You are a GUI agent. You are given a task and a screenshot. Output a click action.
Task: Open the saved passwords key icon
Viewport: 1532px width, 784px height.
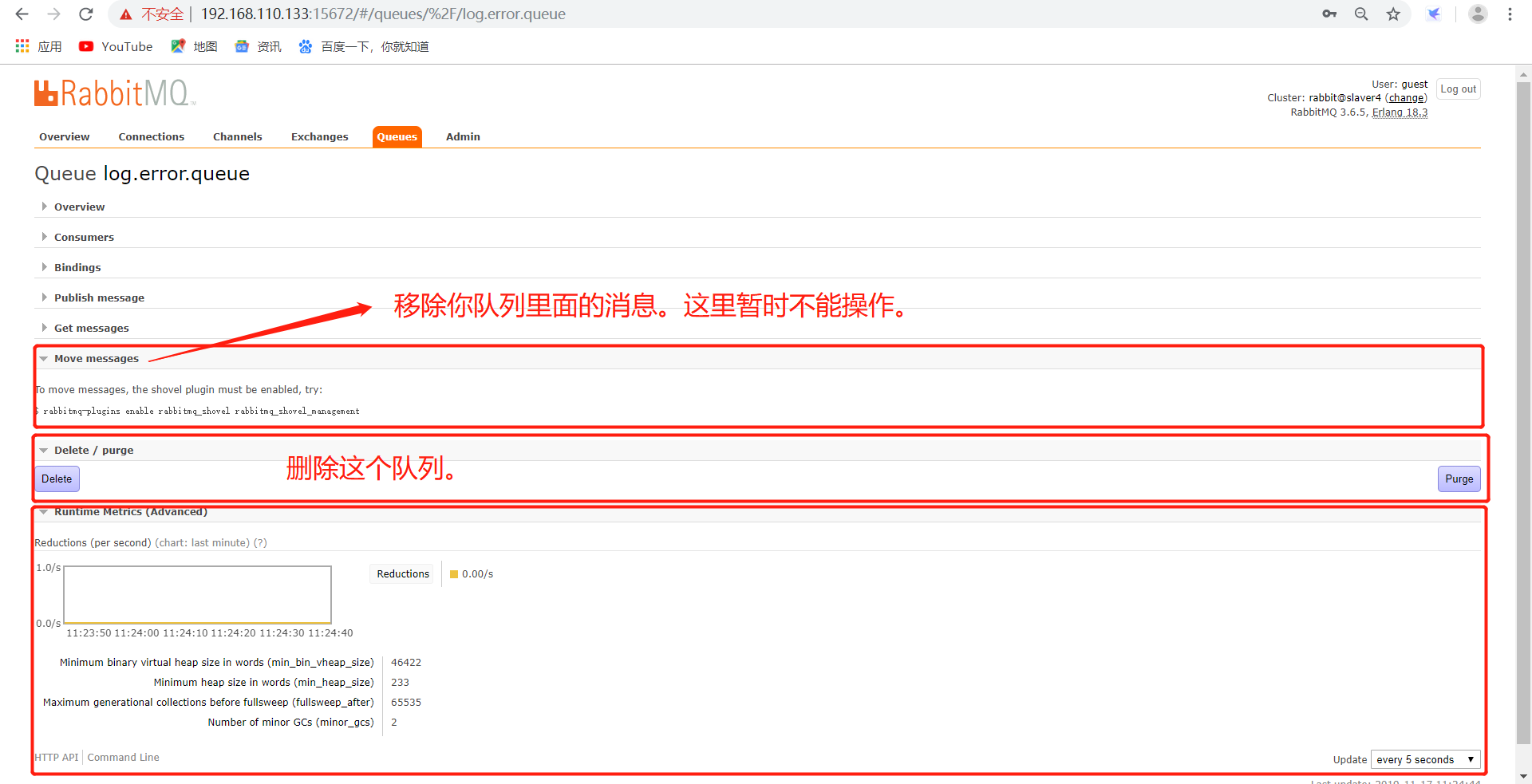tap(1329, 14)
